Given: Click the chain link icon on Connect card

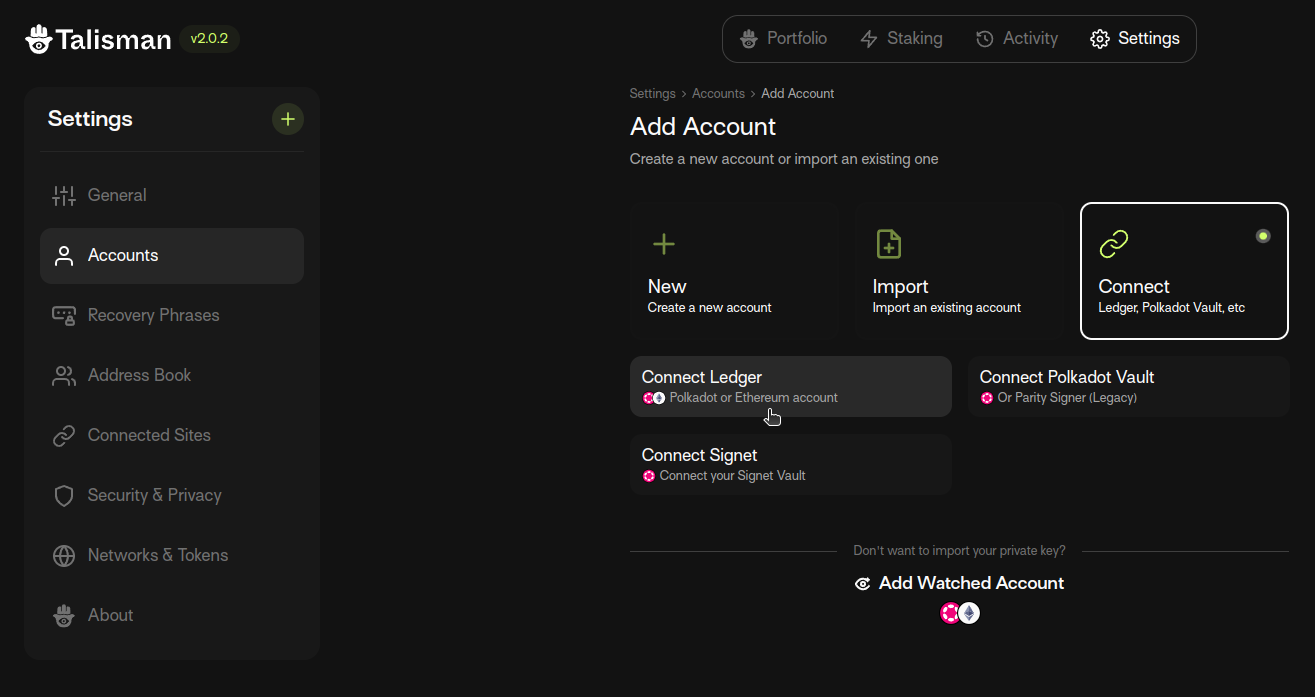Looking at the screenshot, I should (1114, 244).
